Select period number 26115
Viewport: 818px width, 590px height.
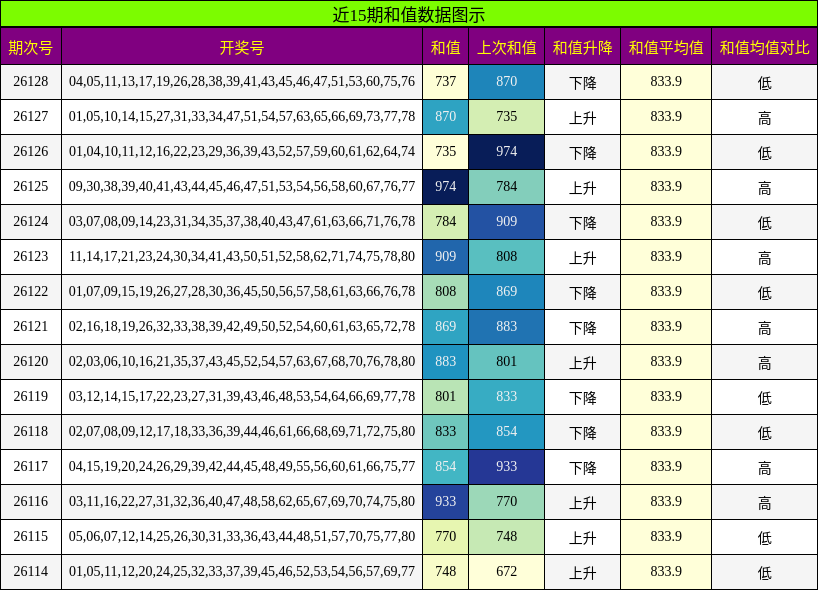[31, 536]
